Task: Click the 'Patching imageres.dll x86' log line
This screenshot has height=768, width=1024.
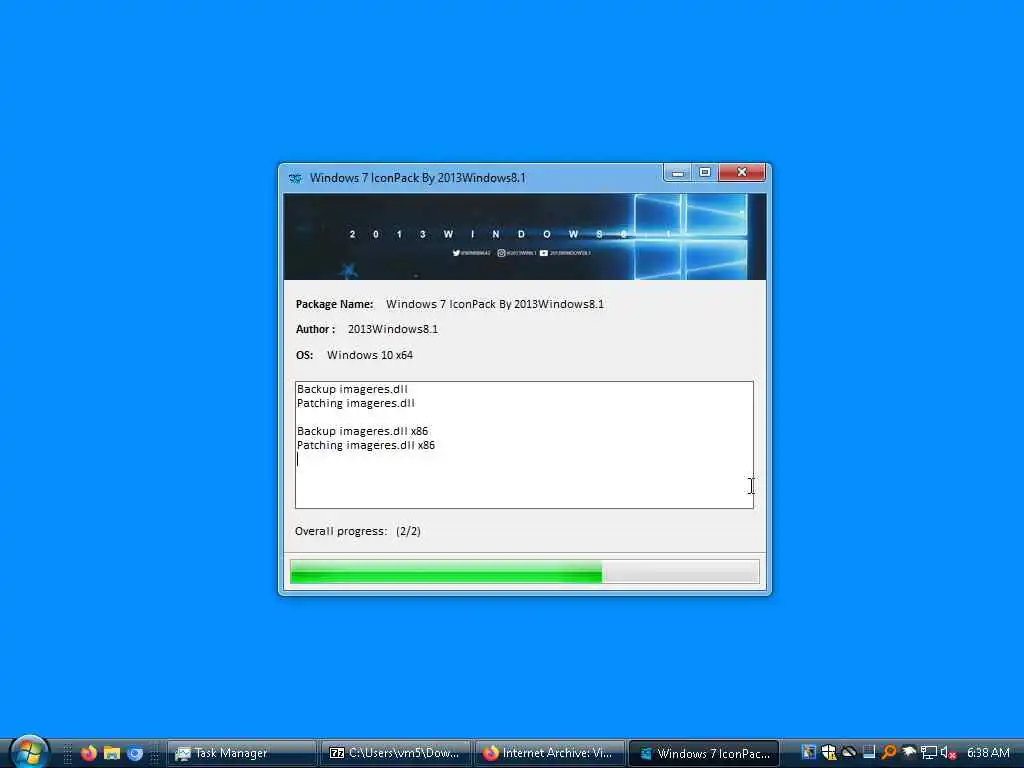Action: click(x=366, y=445)
